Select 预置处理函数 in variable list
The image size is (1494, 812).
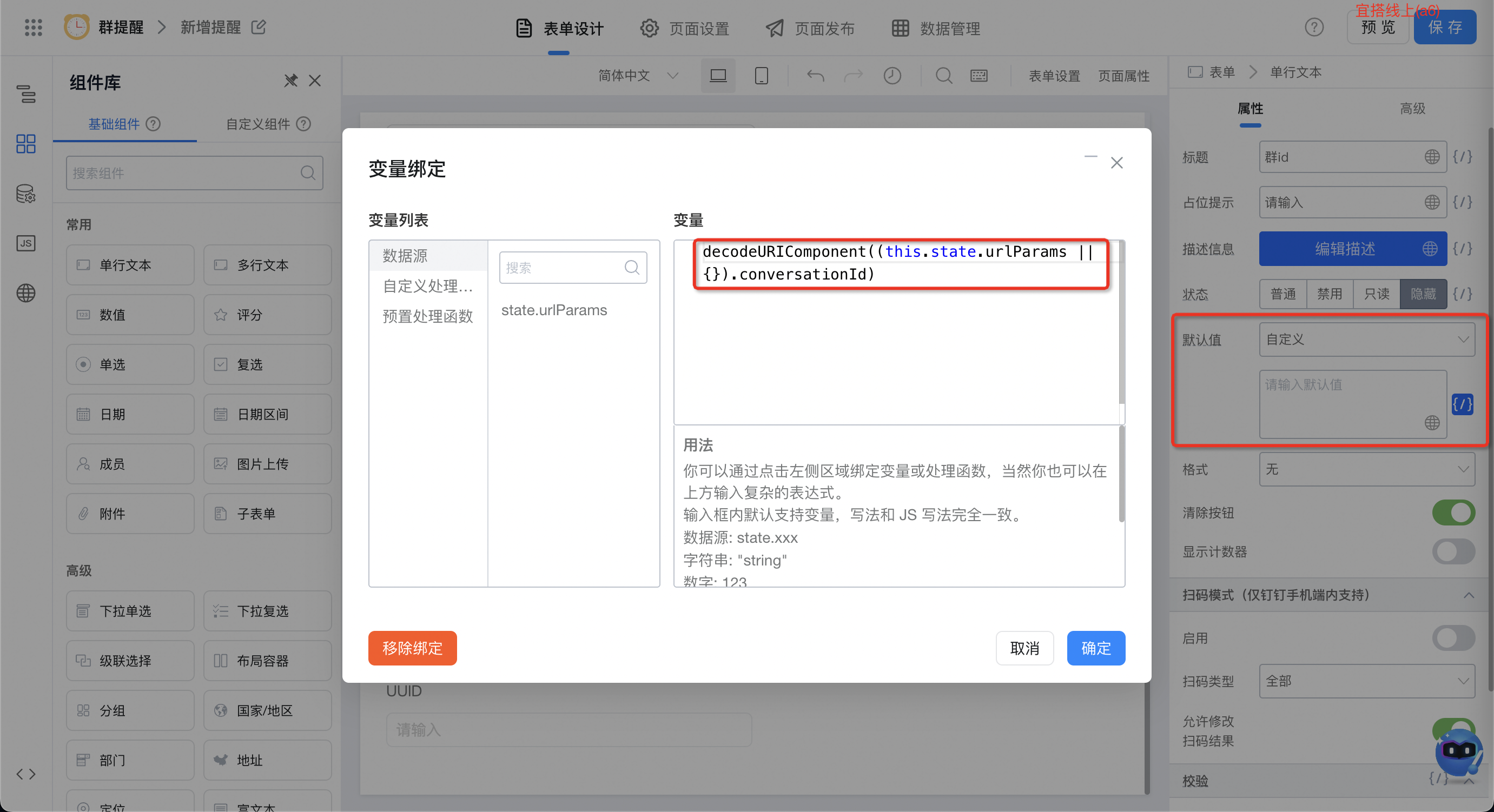coord(428,316)
